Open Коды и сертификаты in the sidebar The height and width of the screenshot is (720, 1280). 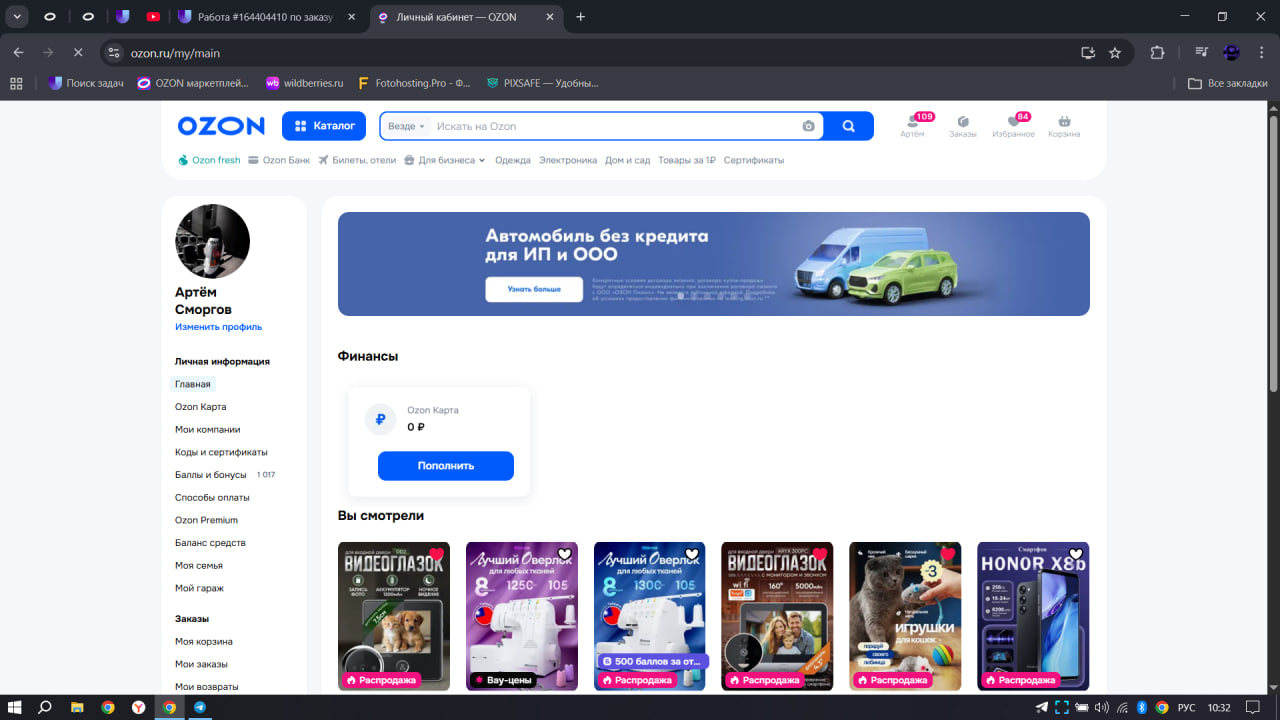coord(221,452)
